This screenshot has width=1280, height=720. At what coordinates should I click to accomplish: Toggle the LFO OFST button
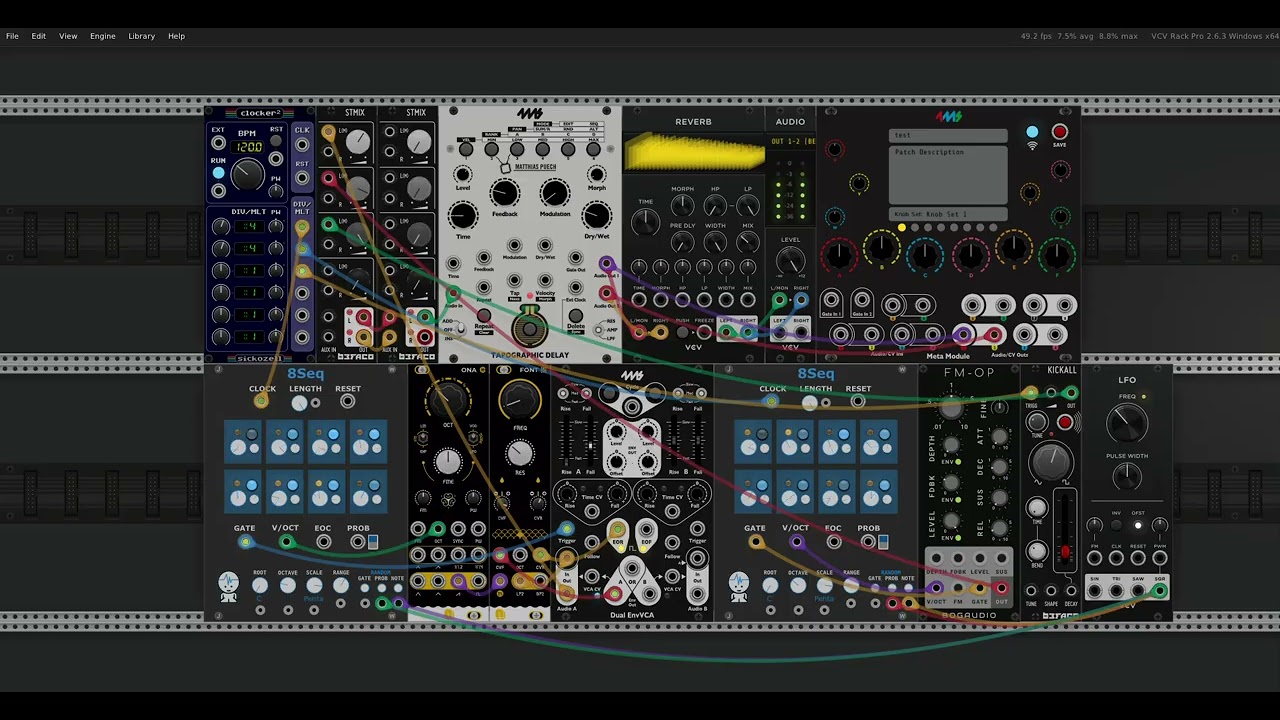click(x=1138, y=526)
